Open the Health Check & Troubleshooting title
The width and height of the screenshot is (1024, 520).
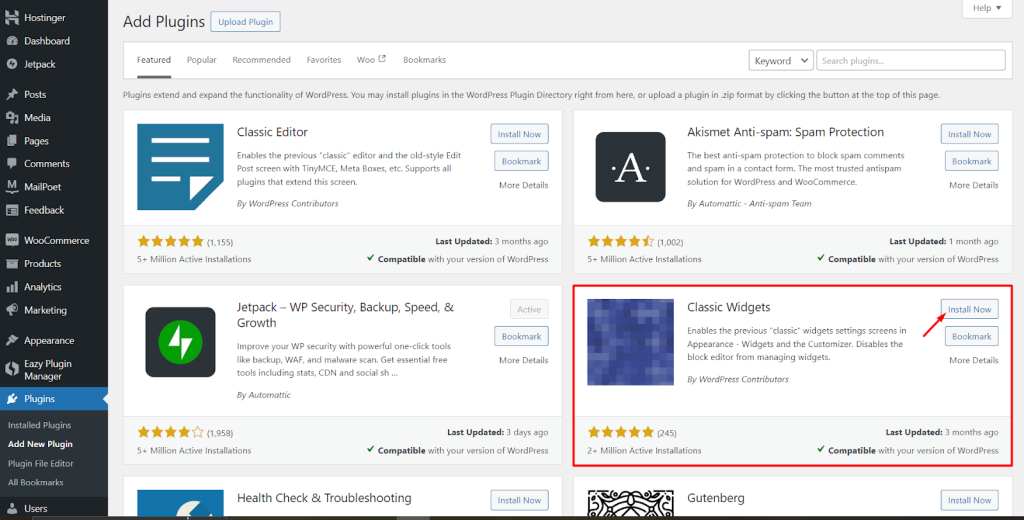324,498
